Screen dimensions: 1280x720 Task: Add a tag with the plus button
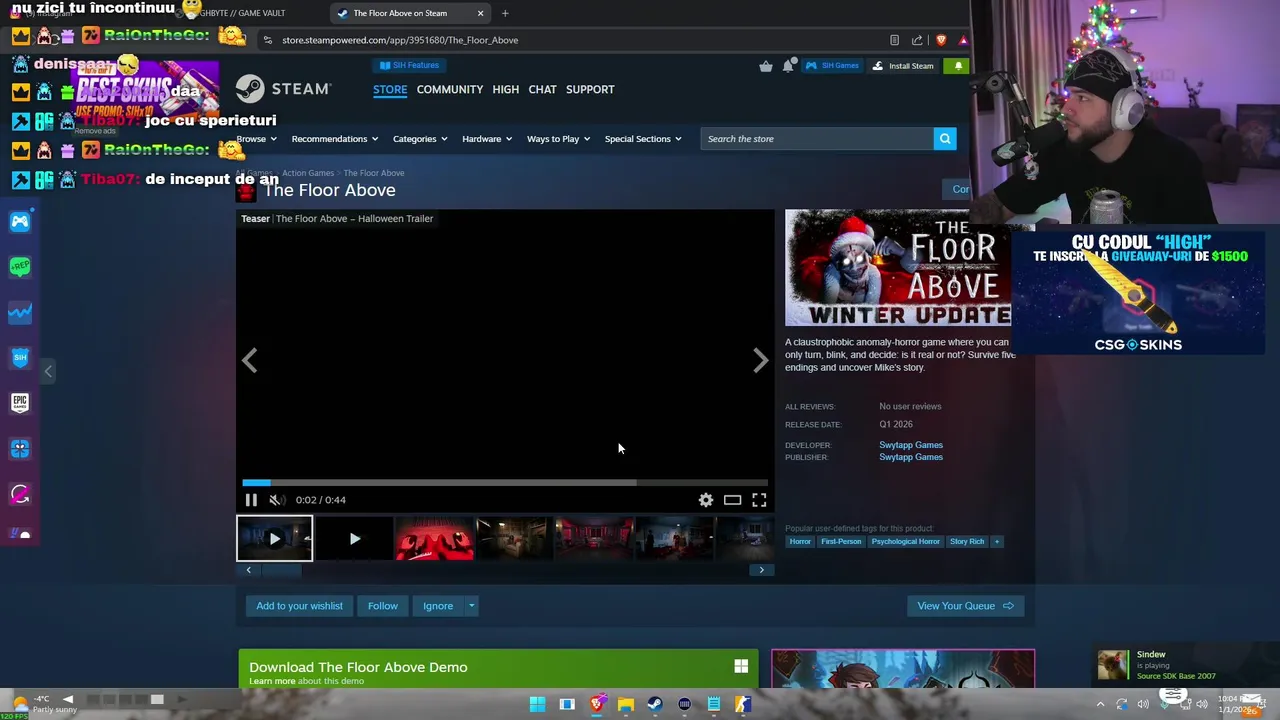996,541
